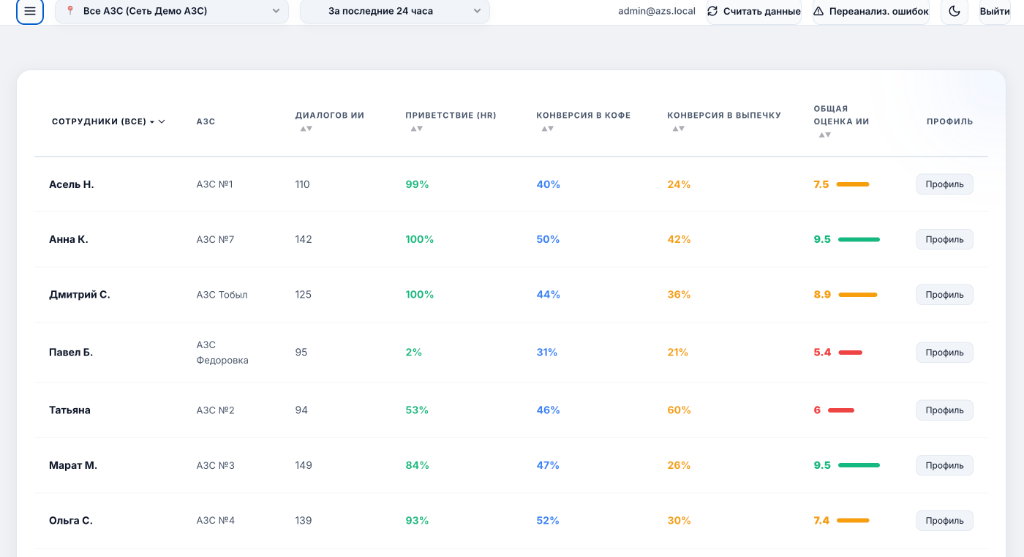Open the hamburger menu

29,11
